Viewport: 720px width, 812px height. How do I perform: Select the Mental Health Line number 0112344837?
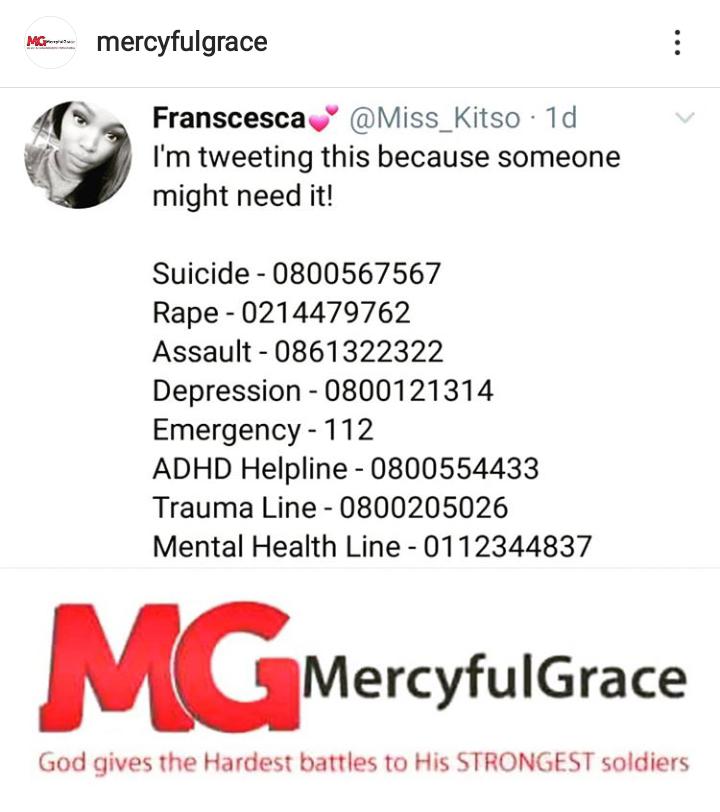(x=508, y=546)
